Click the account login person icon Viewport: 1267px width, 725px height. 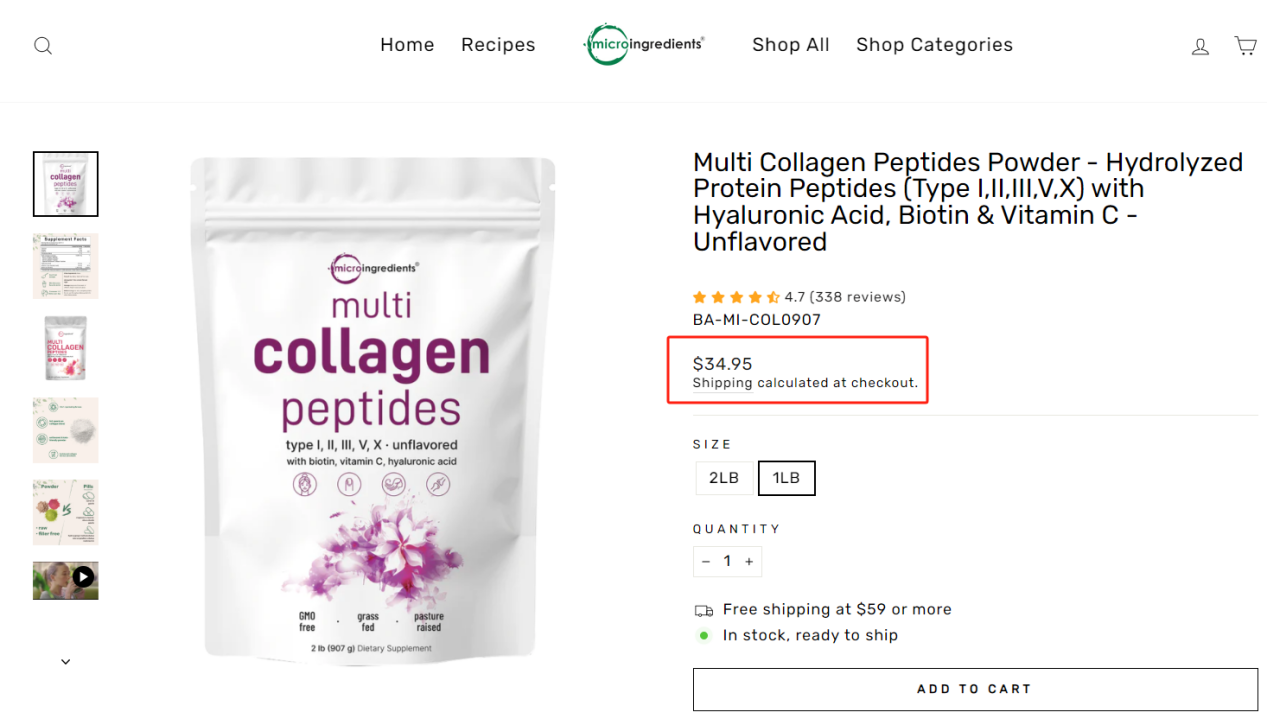coord(1200,46)
